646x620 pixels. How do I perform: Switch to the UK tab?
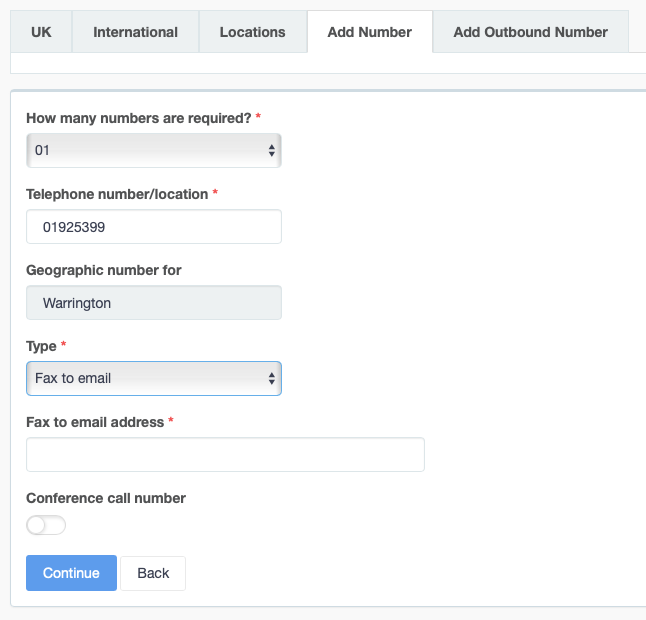point(41,32)
